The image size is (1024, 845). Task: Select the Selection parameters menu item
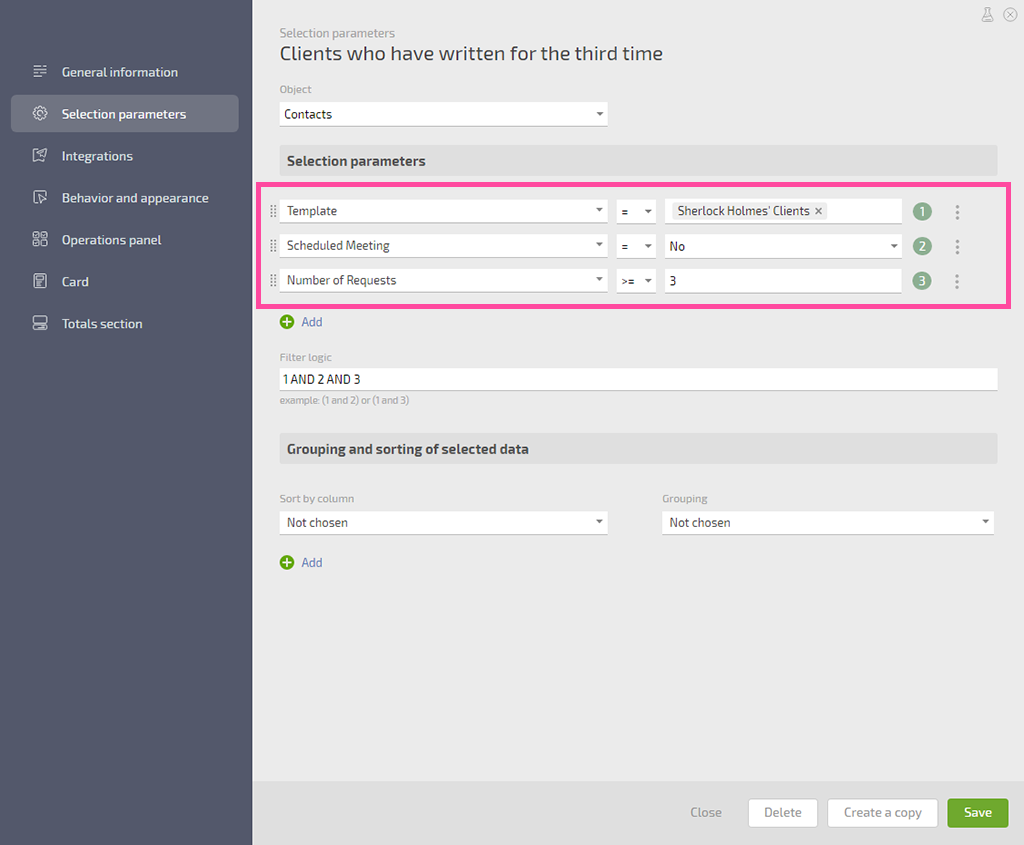(125, 114)
